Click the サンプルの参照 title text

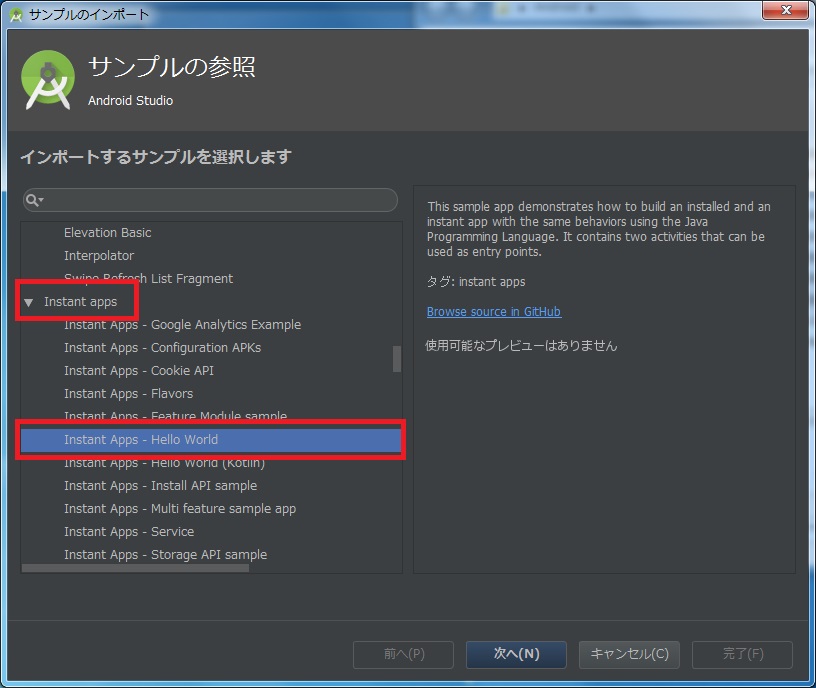coord(172,67)
